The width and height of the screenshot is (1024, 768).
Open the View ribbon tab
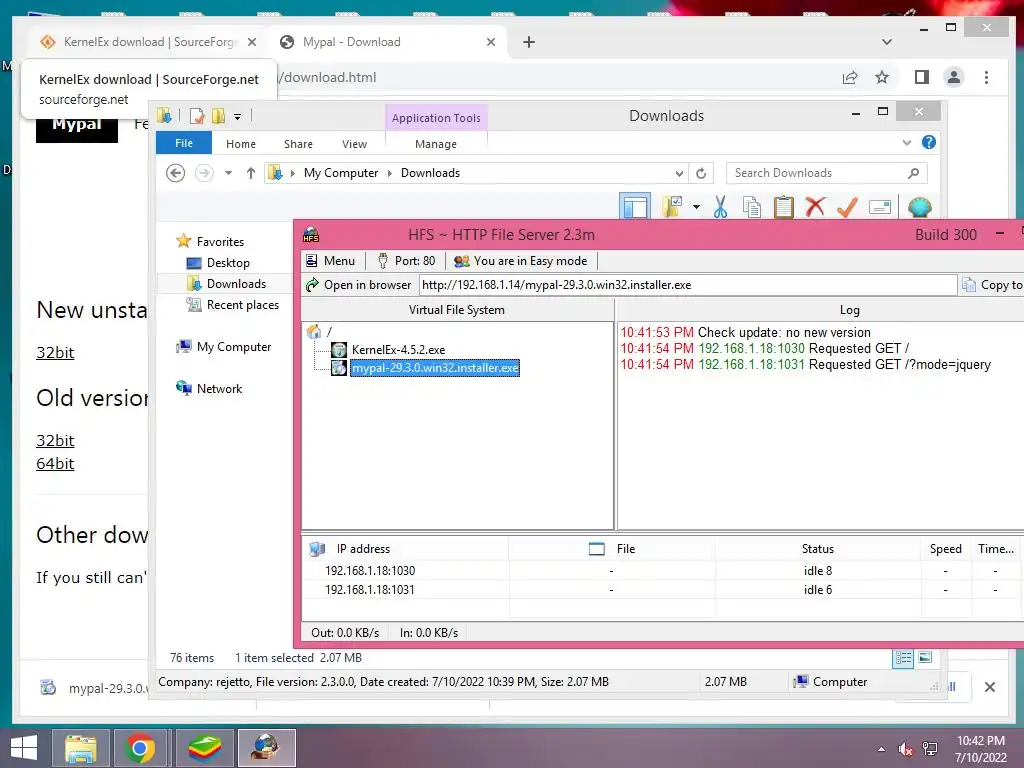point(354,144)
